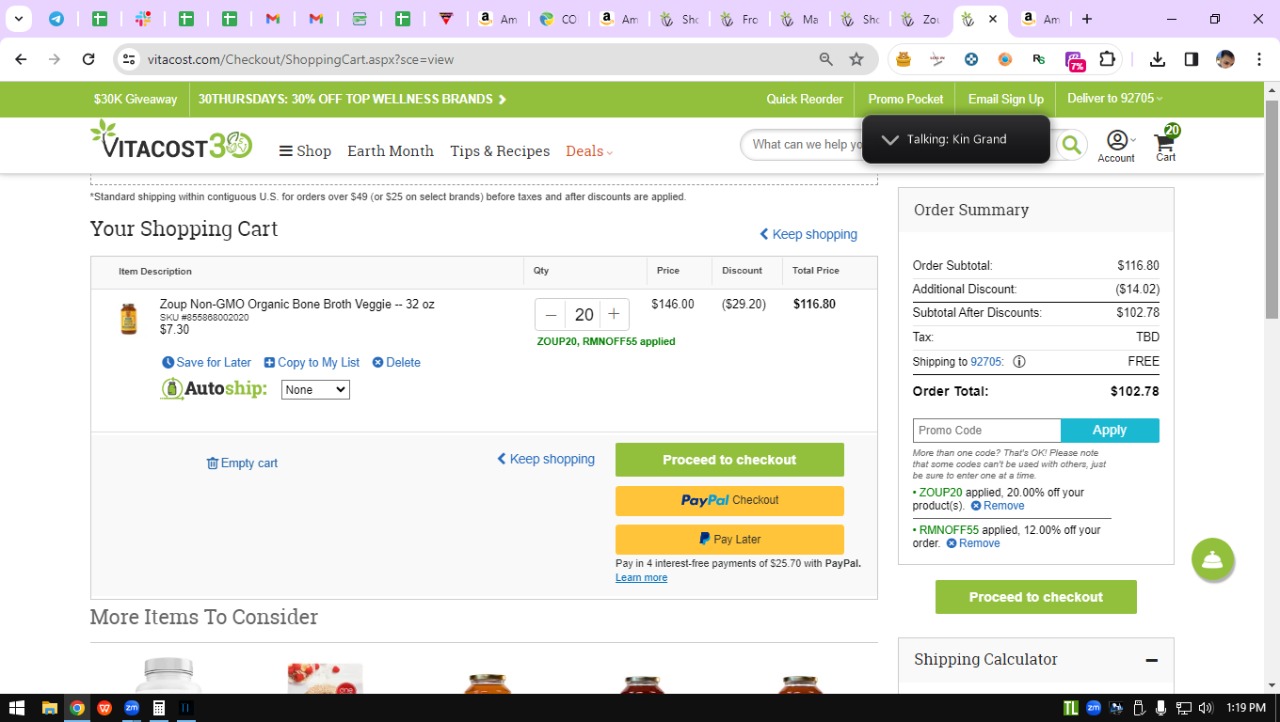This screenshot has height=722, width=1280.
Task: Click Keep shopping beside Your Shopping Cart
Action: tap(808, 234)
